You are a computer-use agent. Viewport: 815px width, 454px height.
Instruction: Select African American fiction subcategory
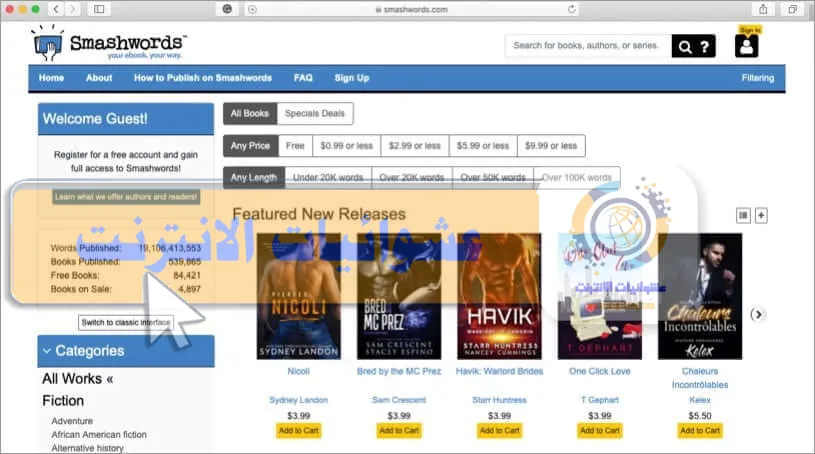click(99, 434)
